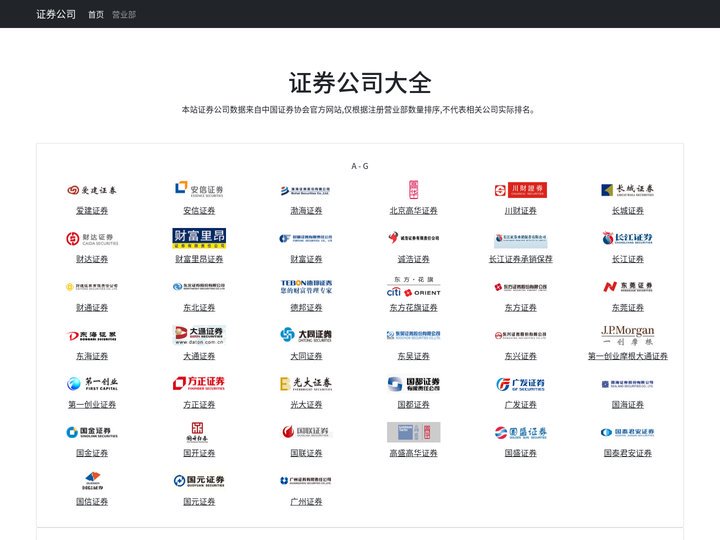Open the 国泰君安证券 text link
Screen dimensions: 720x540
pos(628,453)
